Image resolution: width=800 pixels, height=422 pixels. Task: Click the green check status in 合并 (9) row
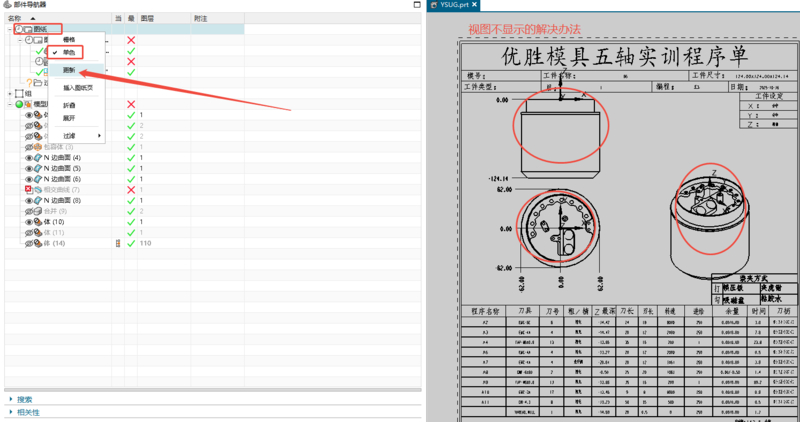[x=131, y=211]
